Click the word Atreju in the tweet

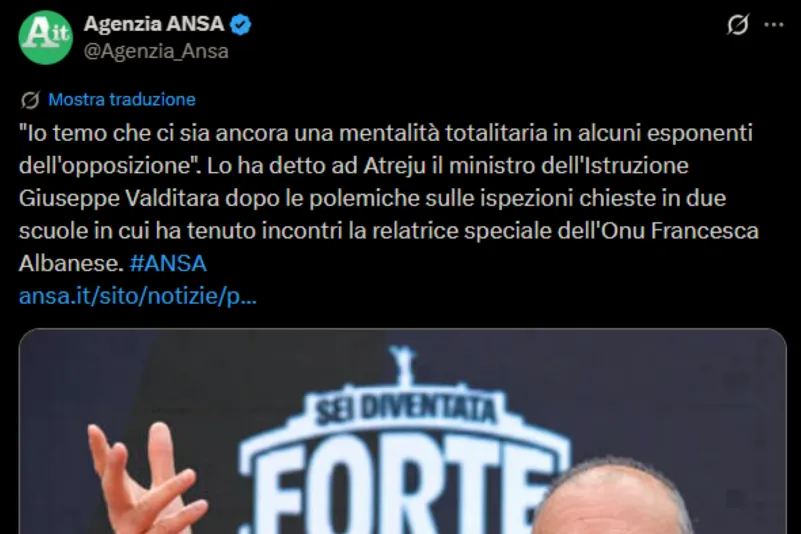coord(394,166)
